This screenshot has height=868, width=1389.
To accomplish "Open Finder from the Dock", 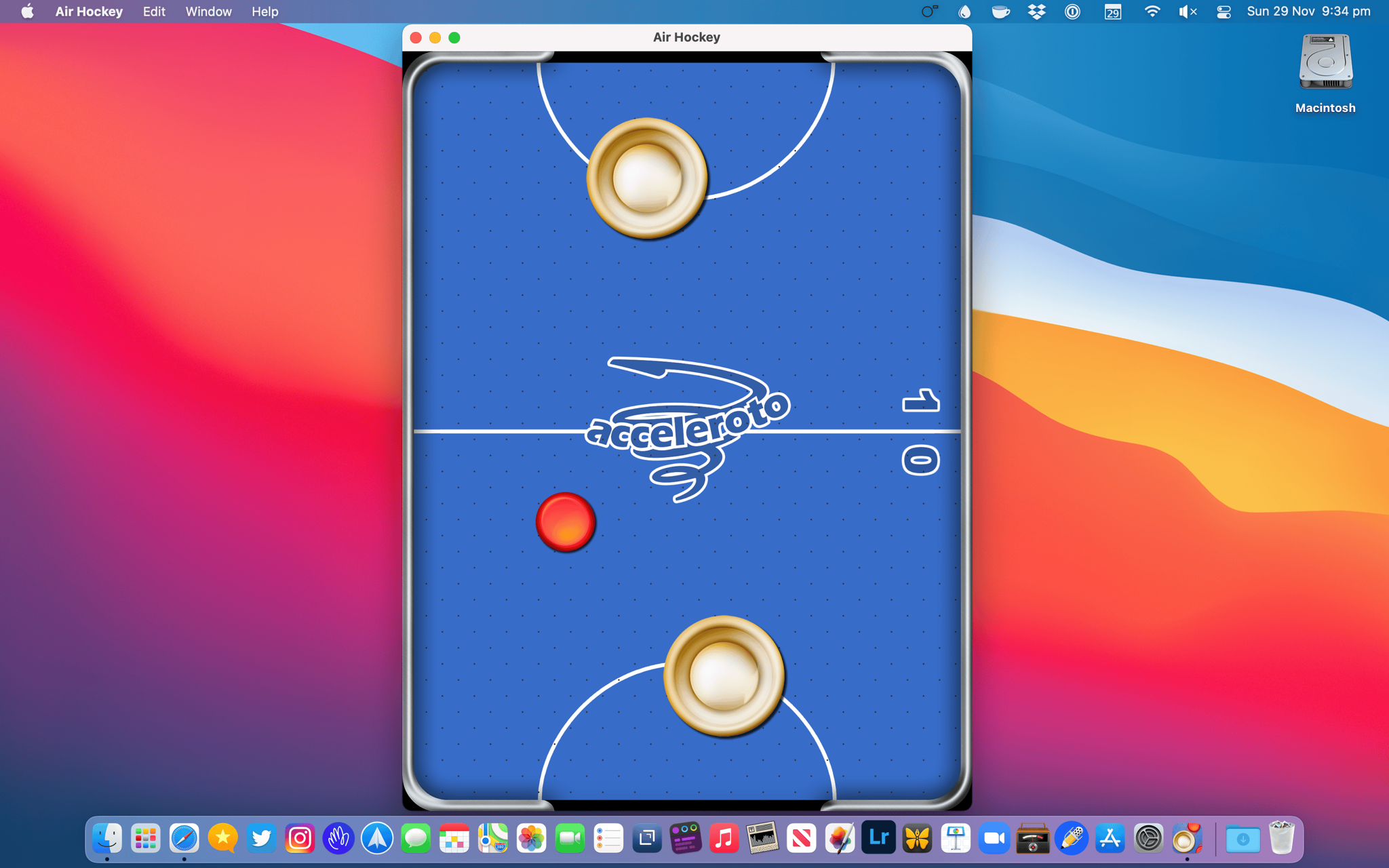I will (x=107, y=839).
